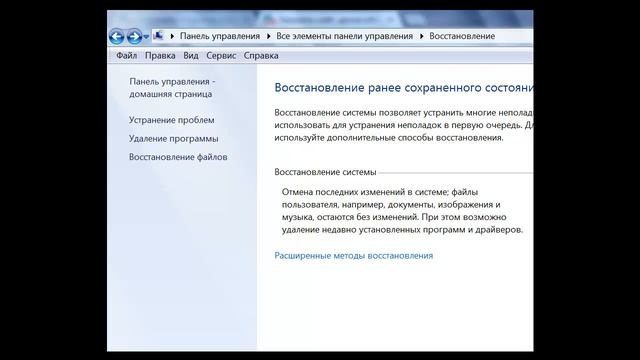Click Расширенные методы восстановления link

click(x=353, y=256)
